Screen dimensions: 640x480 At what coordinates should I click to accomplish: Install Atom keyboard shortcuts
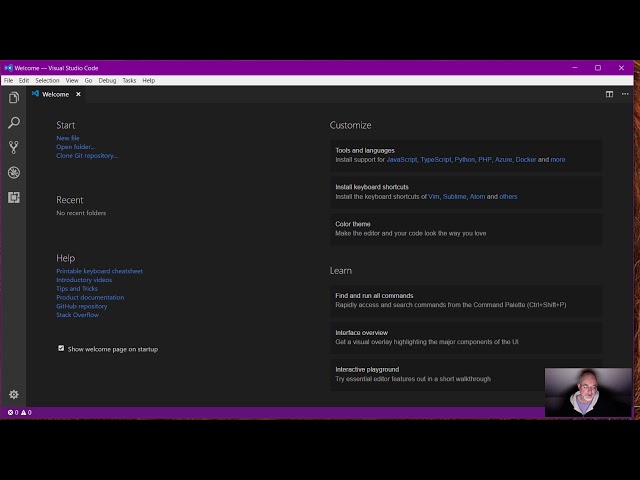click(478, 197)
